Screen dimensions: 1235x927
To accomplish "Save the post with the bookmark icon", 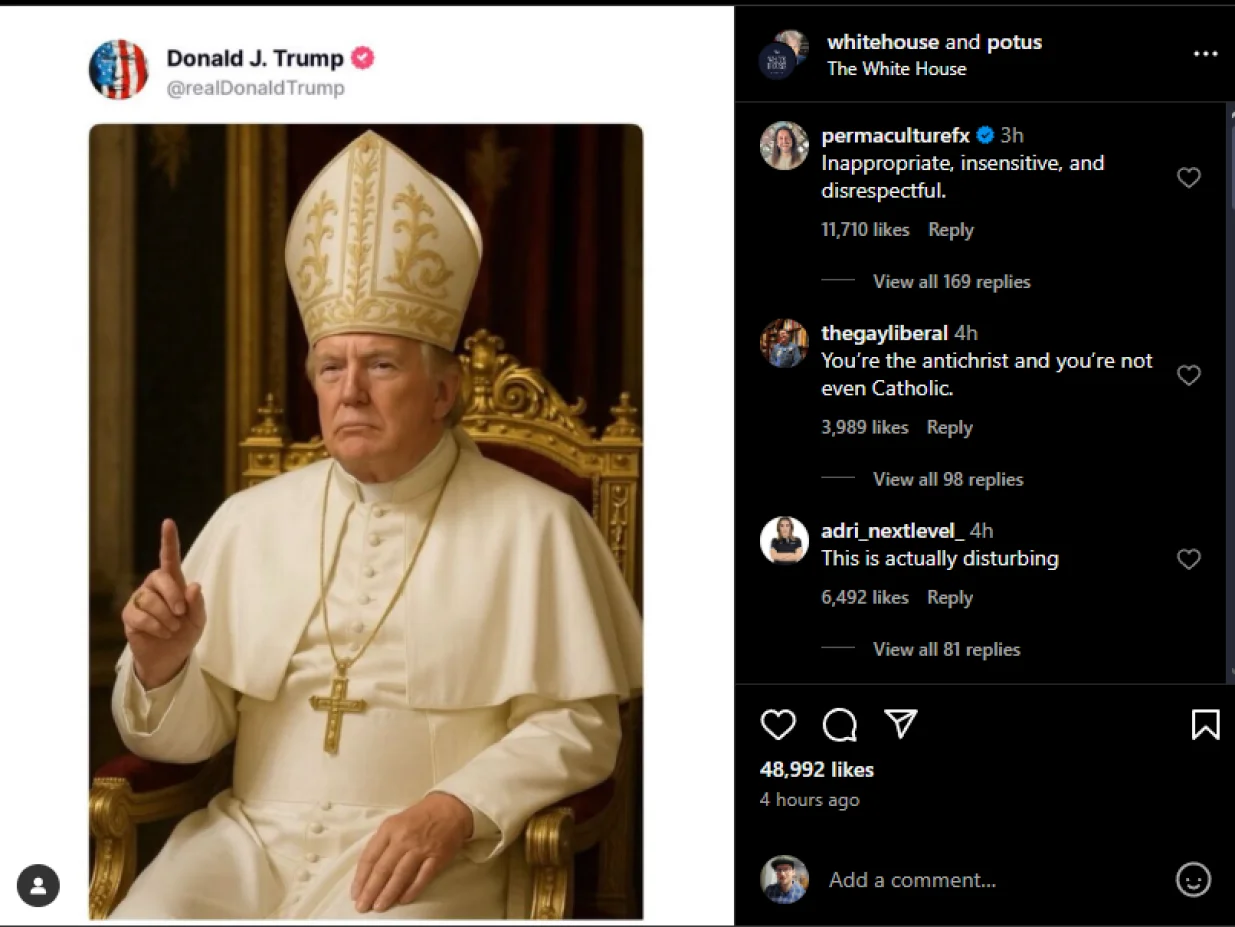I will click(x=1204, y=725).
